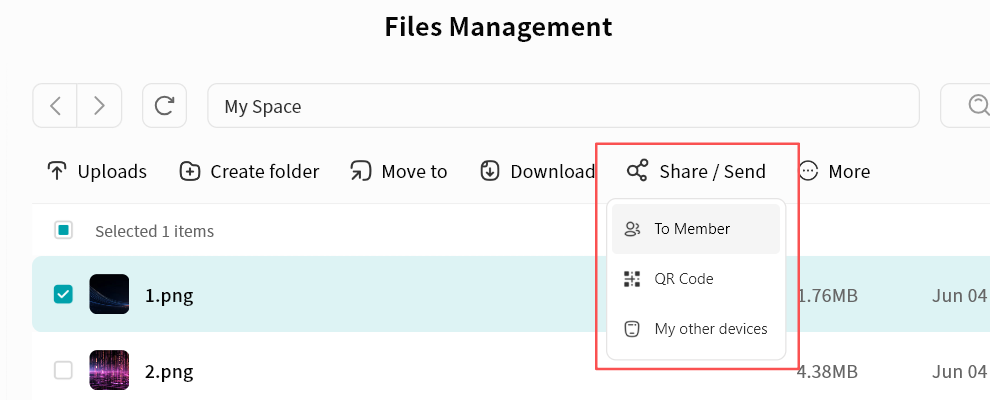Collapse the Share / Send dropdown

[x=696, y=171]
